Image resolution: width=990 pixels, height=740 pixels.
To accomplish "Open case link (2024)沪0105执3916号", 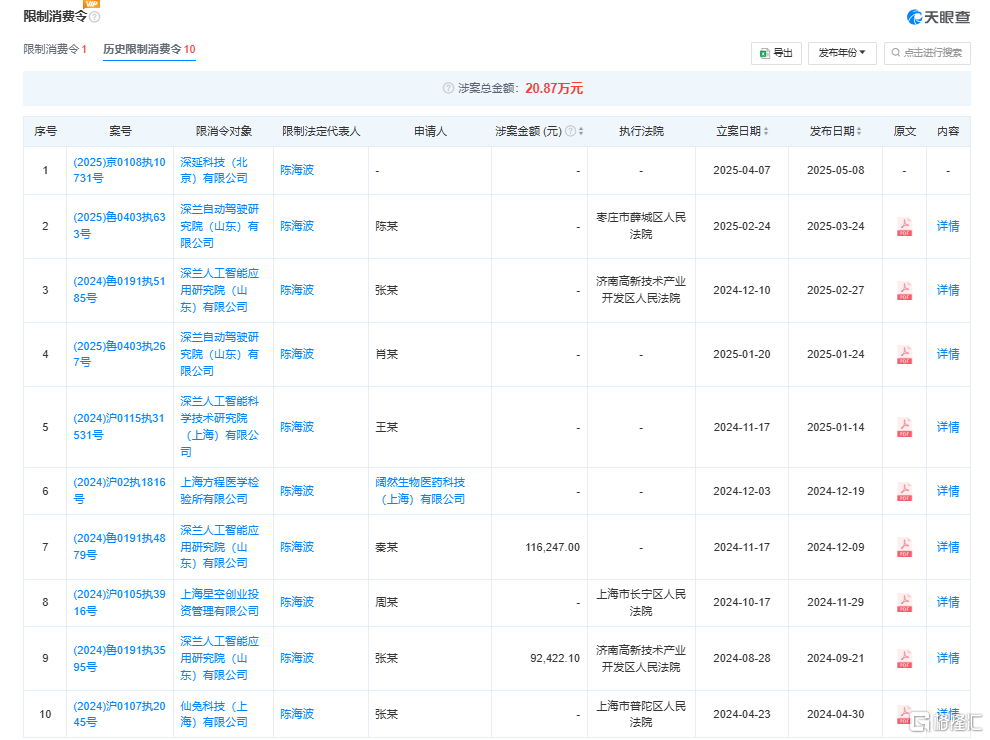I will pos(119,602).
